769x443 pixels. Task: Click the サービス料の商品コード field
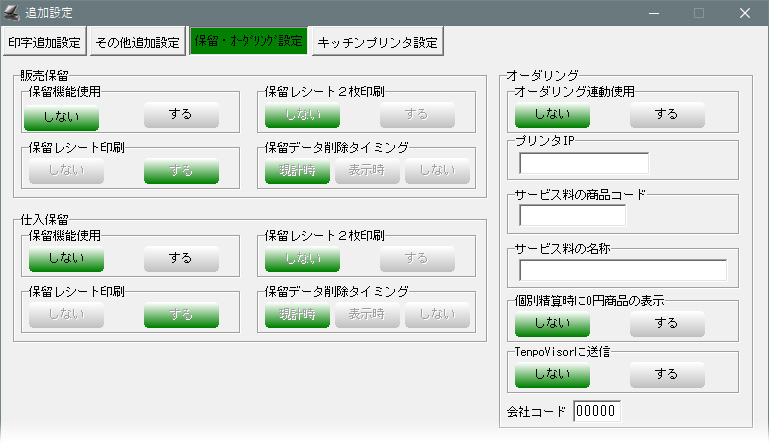tap(573, 215)
